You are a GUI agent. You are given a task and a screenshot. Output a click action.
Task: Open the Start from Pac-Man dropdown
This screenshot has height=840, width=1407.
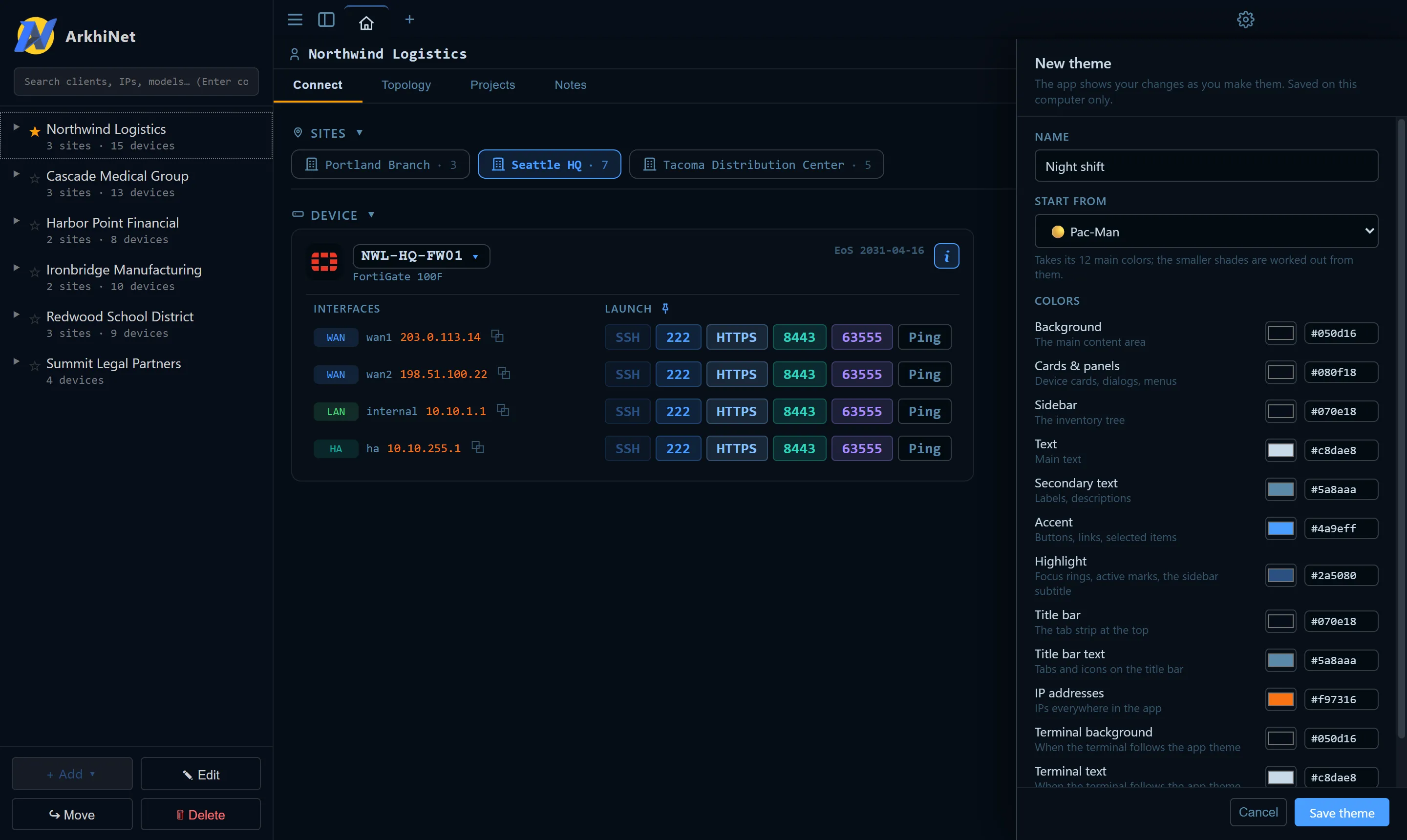(1206, 231)
